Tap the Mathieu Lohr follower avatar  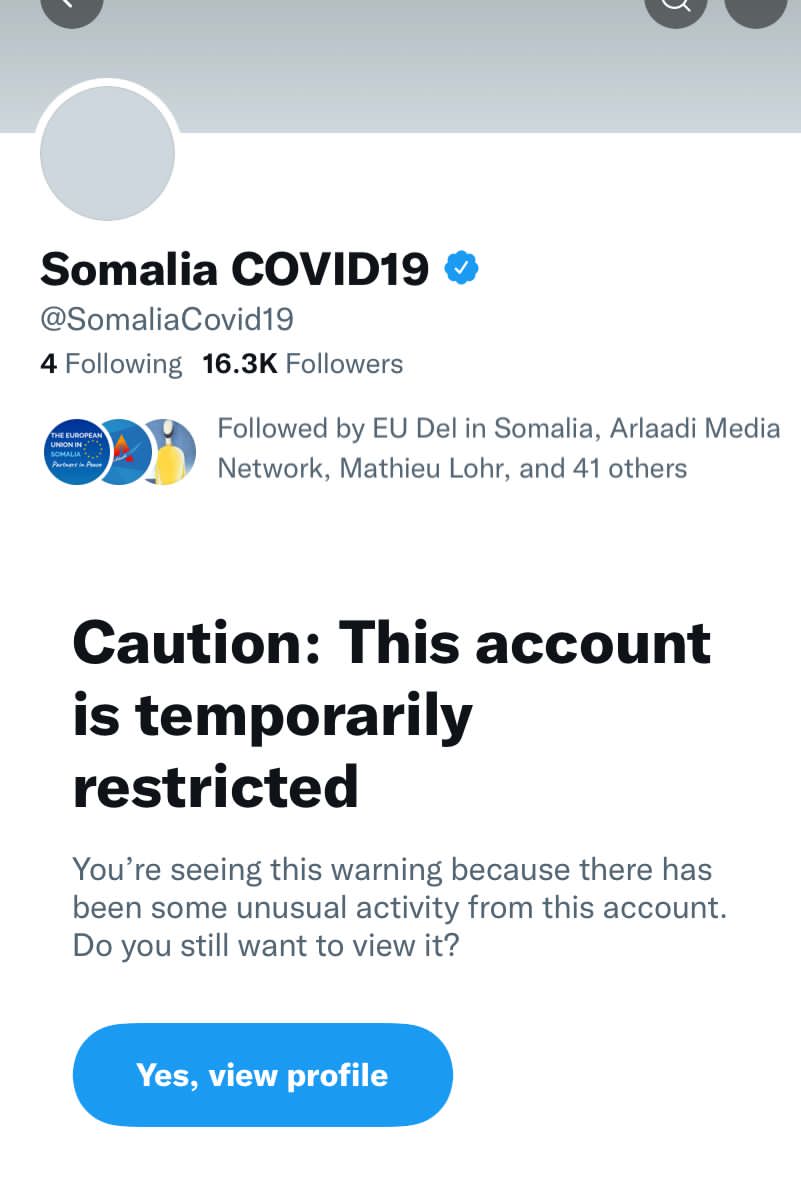click(170, 452)
